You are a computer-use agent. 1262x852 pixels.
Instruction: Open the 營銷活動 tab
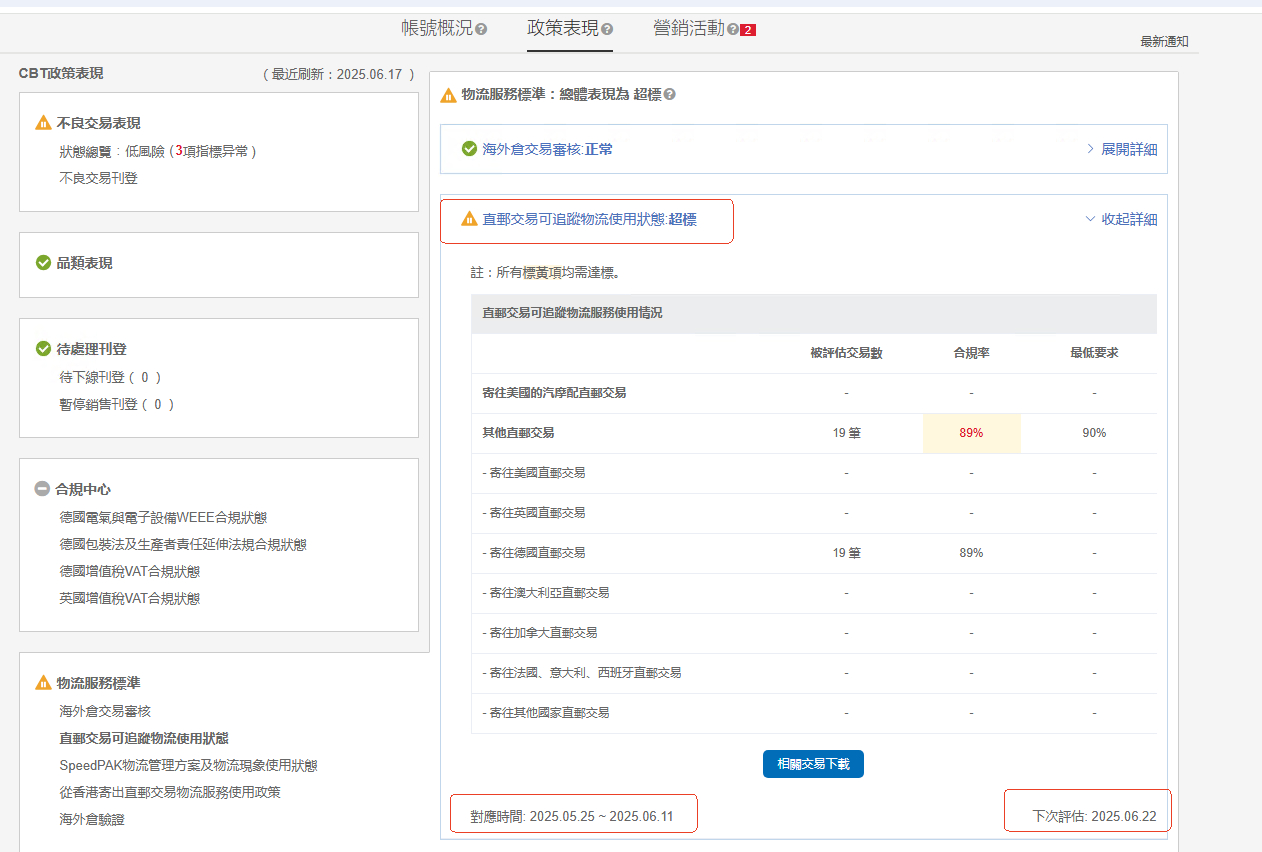[x=689, y=29]
